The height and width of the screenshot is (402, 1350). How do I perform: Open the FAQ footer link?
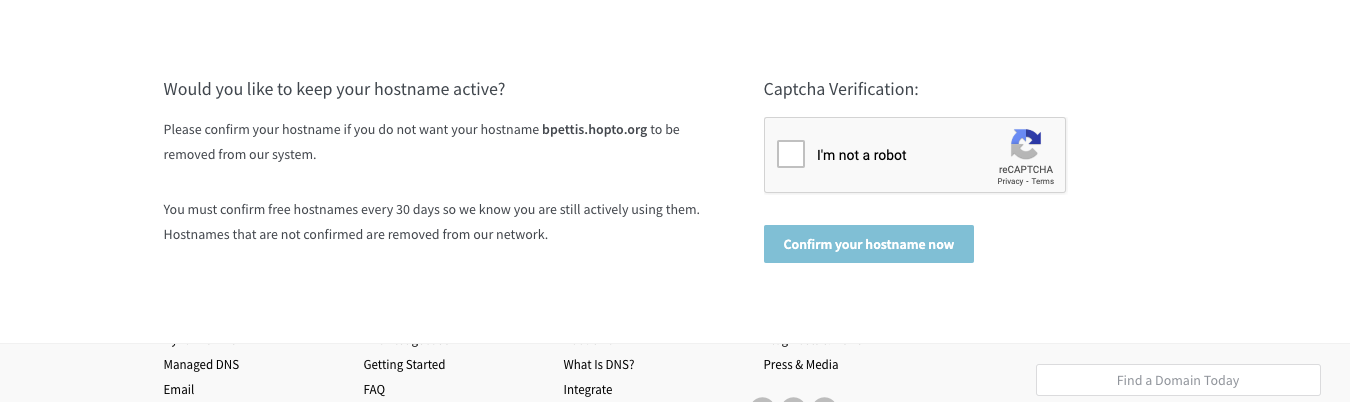click(x=374, y=390)
